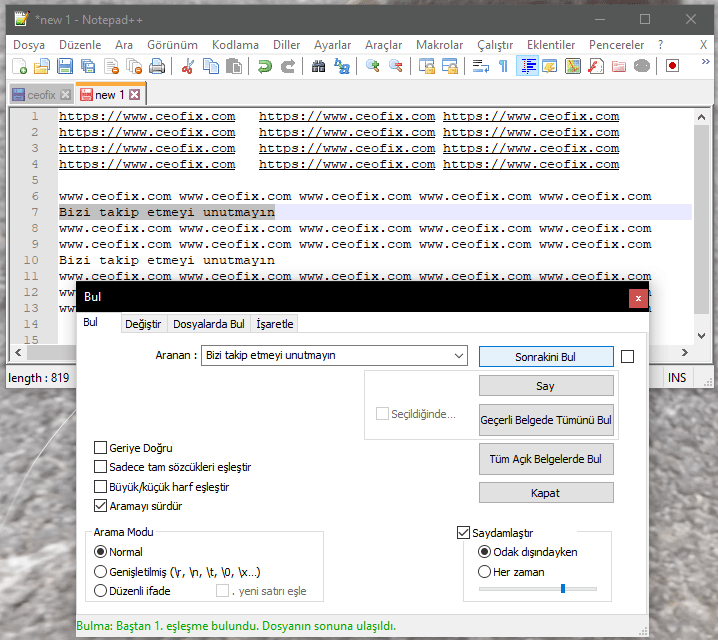Enable Sadece tam sözcükleri eşleştir option
718x640 pixels.
tap(100, 467)
